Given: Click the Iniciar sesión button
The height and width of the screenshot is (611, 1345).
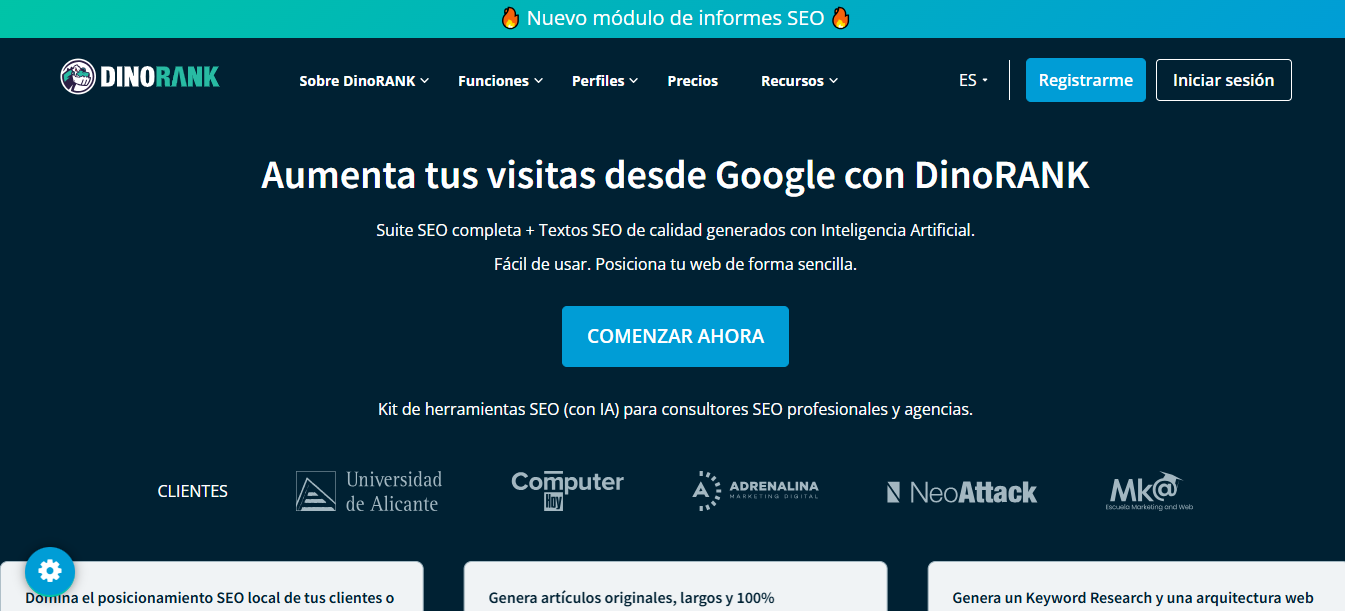Looking at the screenshot, I should click(1223, 80).
